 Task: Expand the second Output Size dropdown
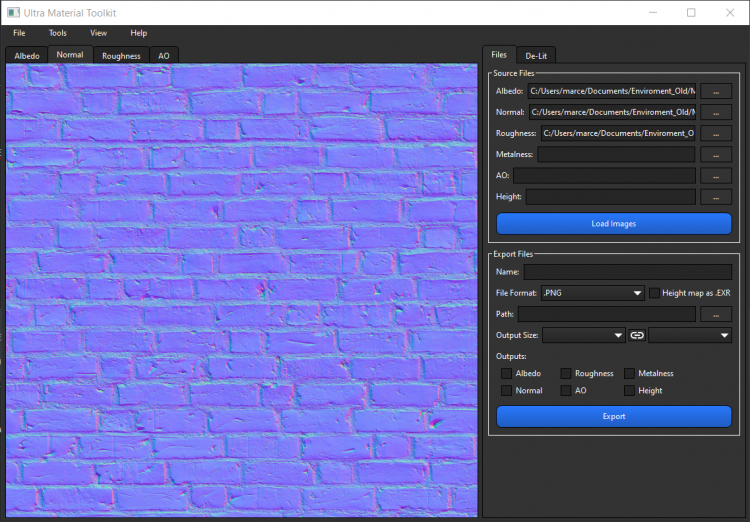pos(690,335)
